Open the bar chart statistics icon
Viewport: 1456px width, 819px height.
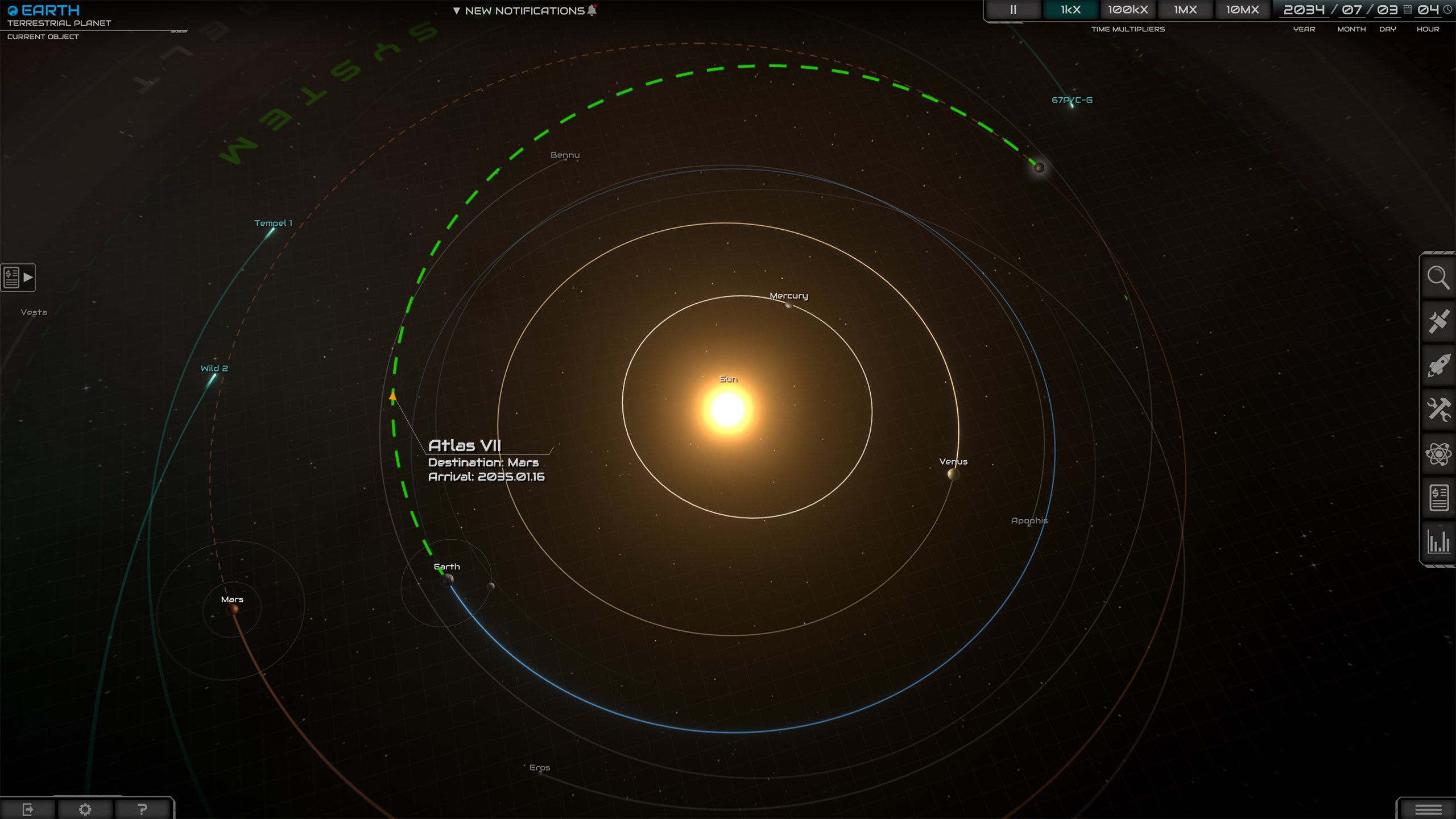[x=1438, y=541]
